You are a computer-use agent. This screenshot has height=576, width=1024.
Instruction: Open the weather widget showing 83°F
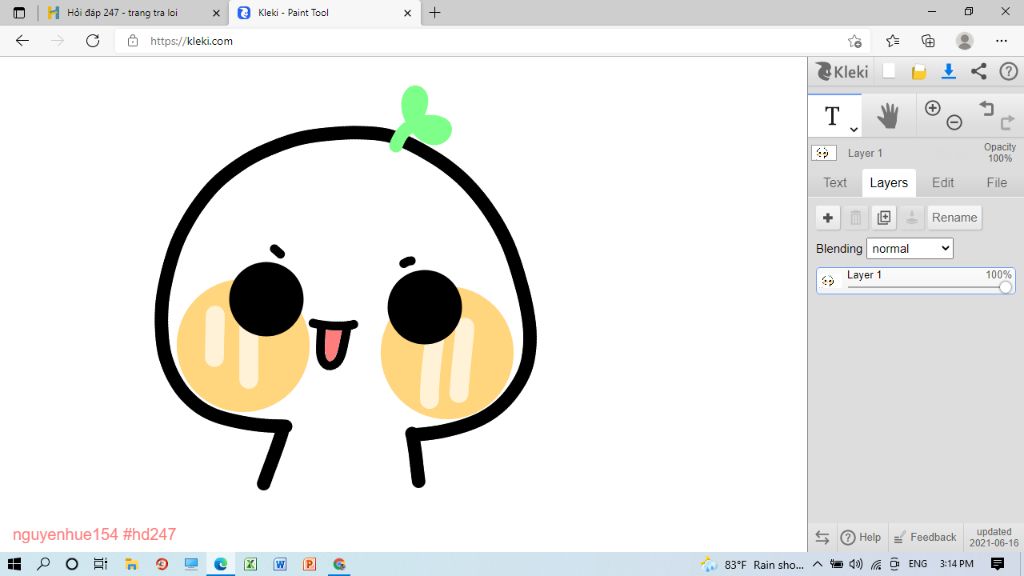coord(751,564)
